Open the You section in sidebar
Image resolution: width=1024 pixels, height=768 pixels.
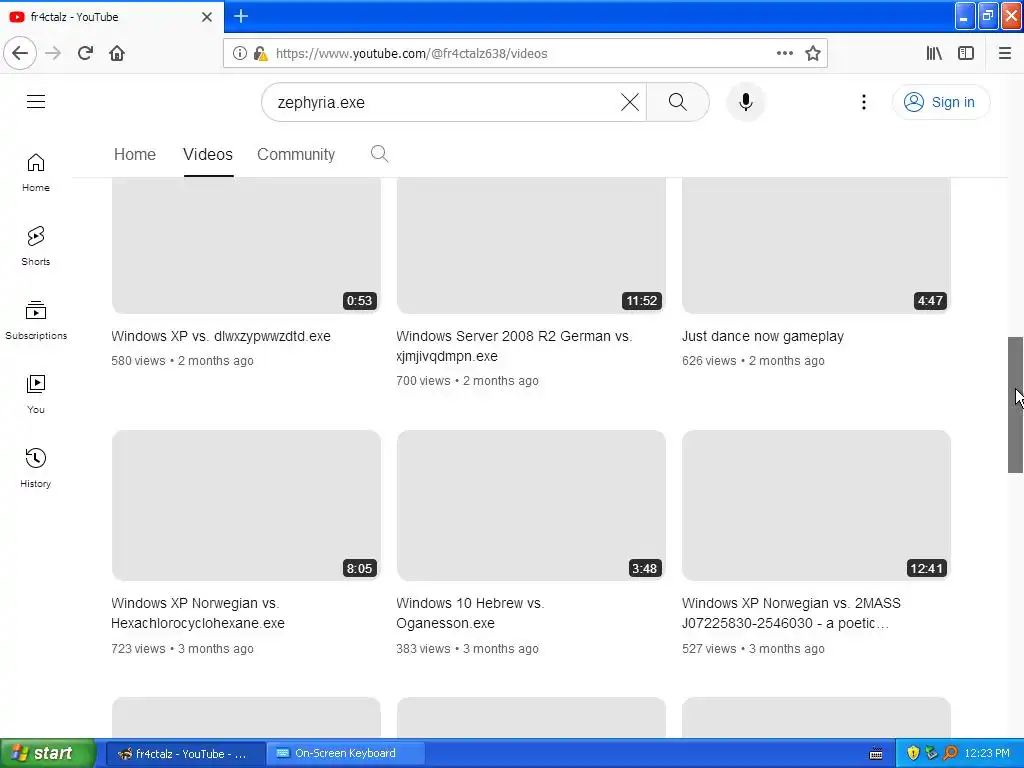[36, 394]
